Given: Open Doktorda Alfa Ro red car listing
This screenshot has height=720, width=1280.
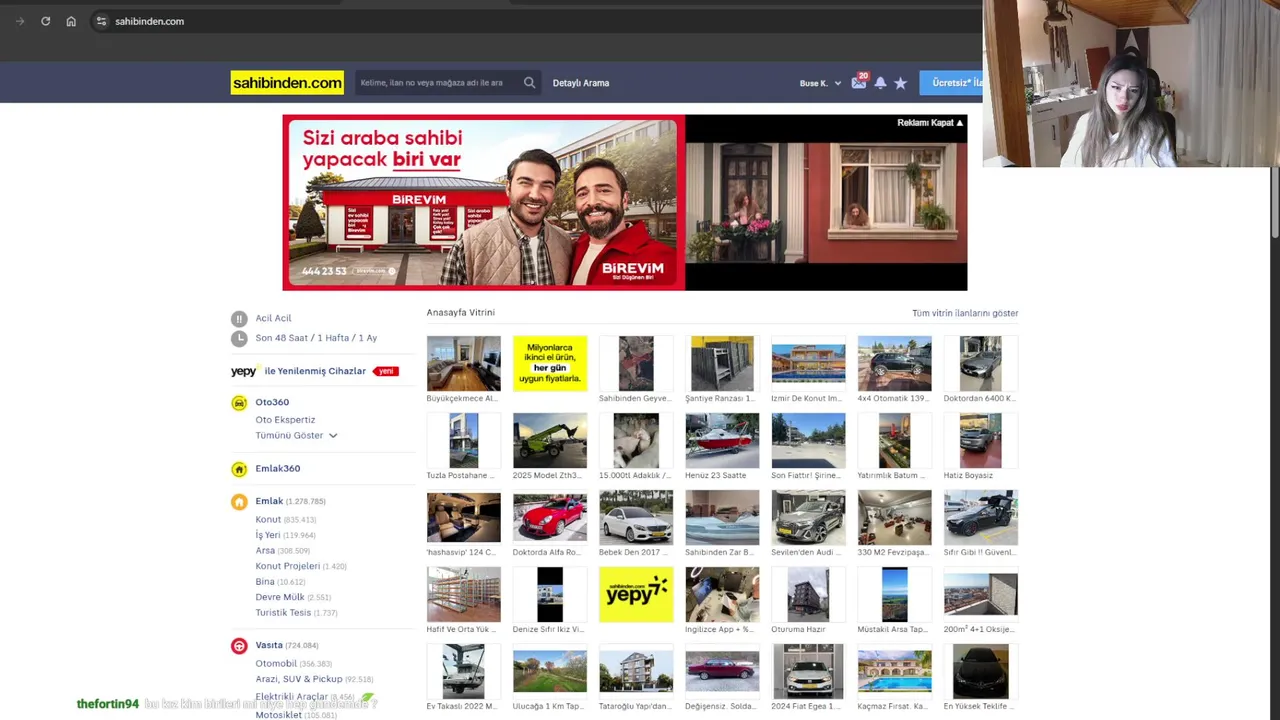Looking at the screenshot, I should [x=550, y=517].
